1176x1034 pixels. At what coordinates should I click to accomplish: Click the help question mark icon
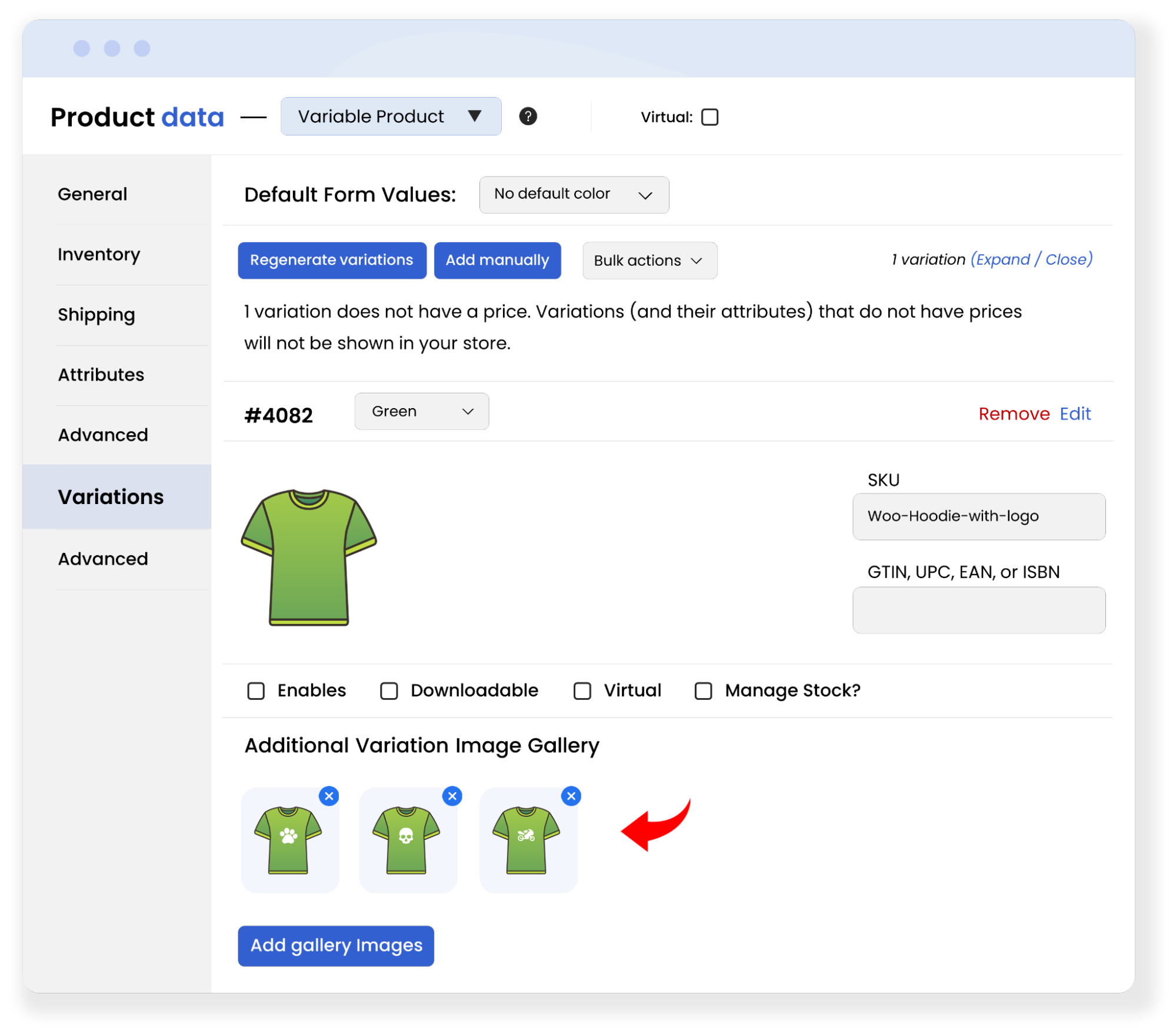pos(528,116)
